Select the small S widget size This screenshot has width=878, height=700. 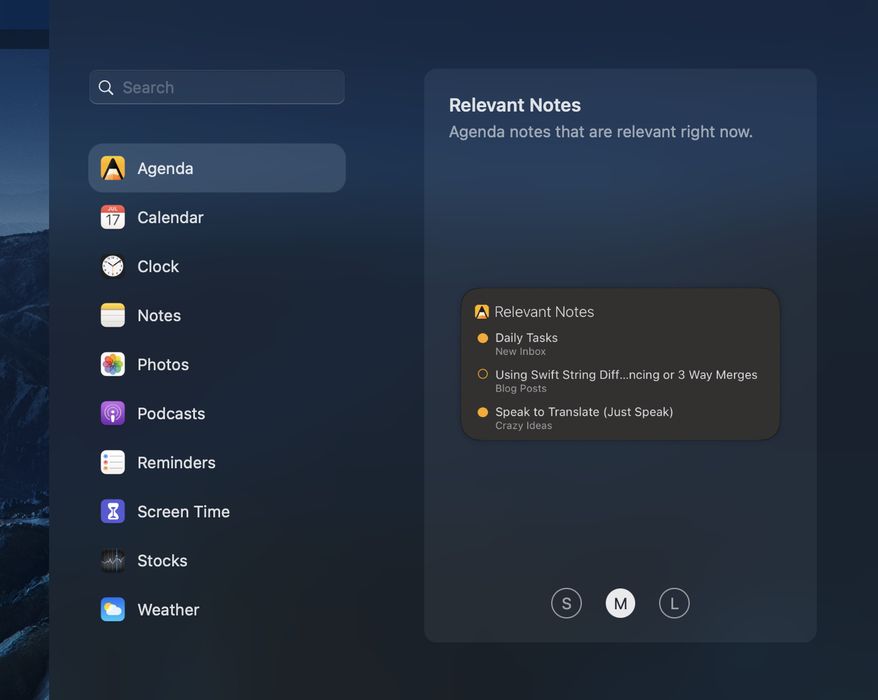pyautogui.click(x=566, y=603)
